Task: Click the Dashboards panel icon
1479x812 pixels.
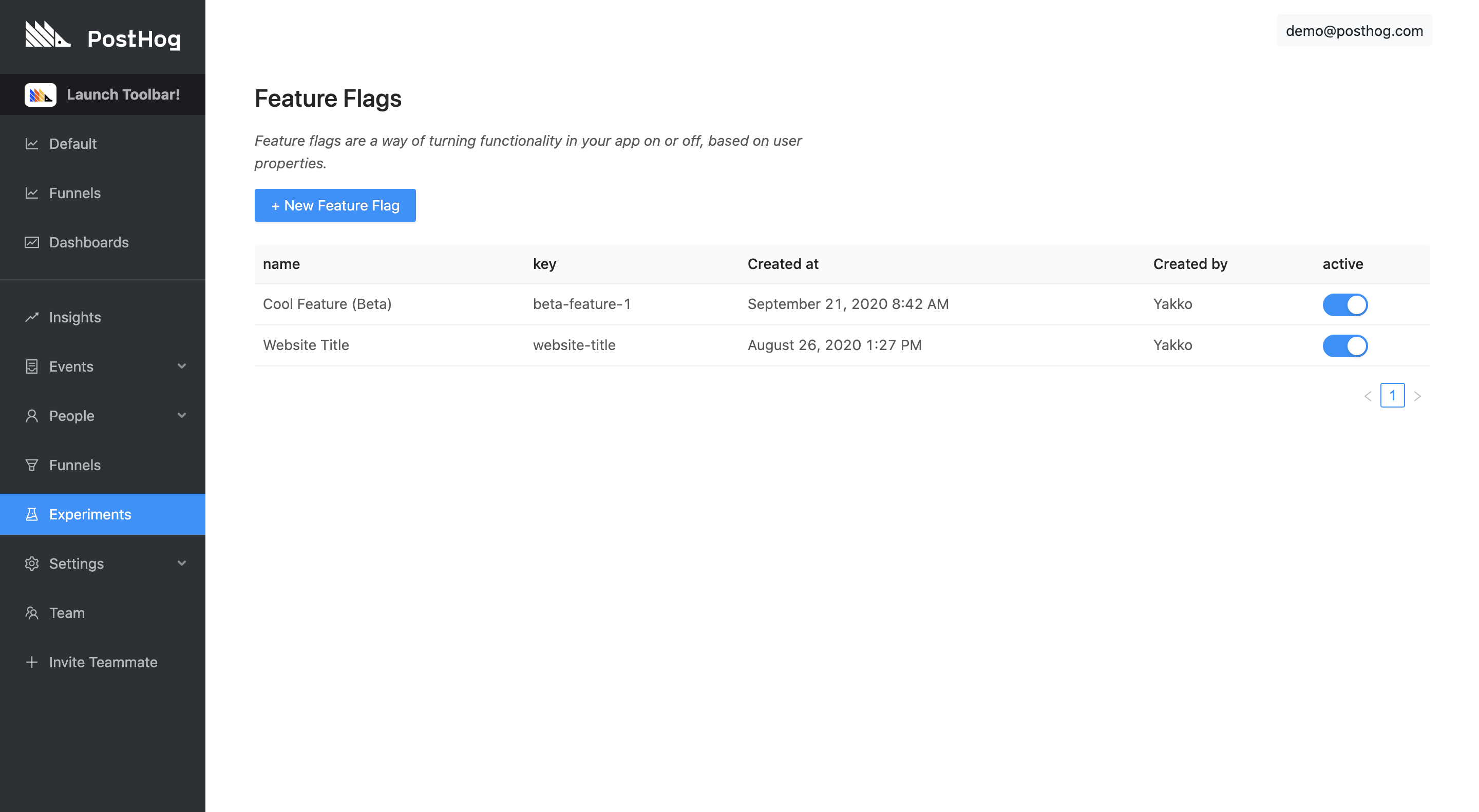Action: [x=32, y=242]
